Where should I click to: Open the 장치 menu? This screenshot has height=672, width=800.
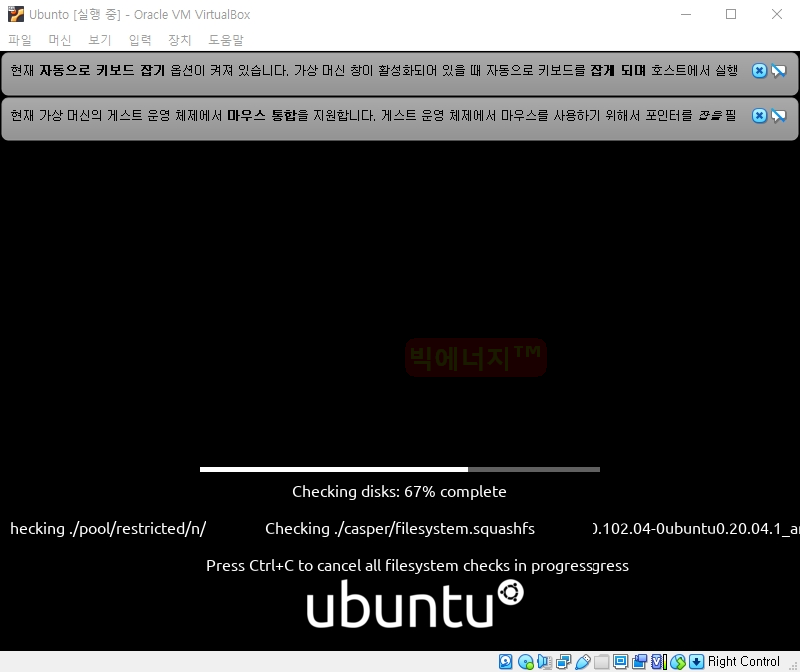[x=180, y=40]
